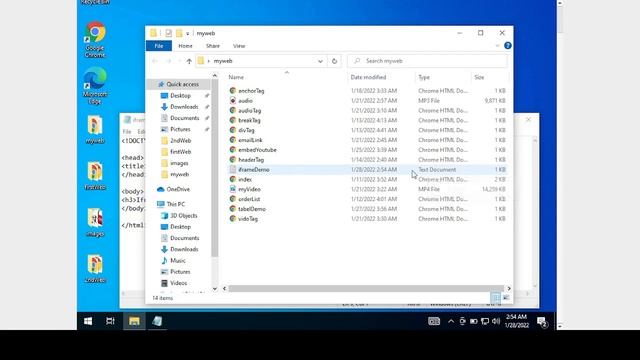Viewport: 640px width, 360px height.
Task: Sort by Type column header
Action: click(424, 77)
